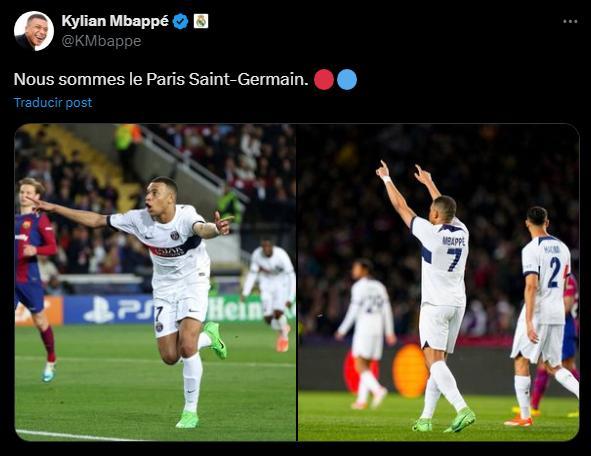Click the MBAPPE name on jersey back
The image size is (591, 456).
click(x=454, y=240)
